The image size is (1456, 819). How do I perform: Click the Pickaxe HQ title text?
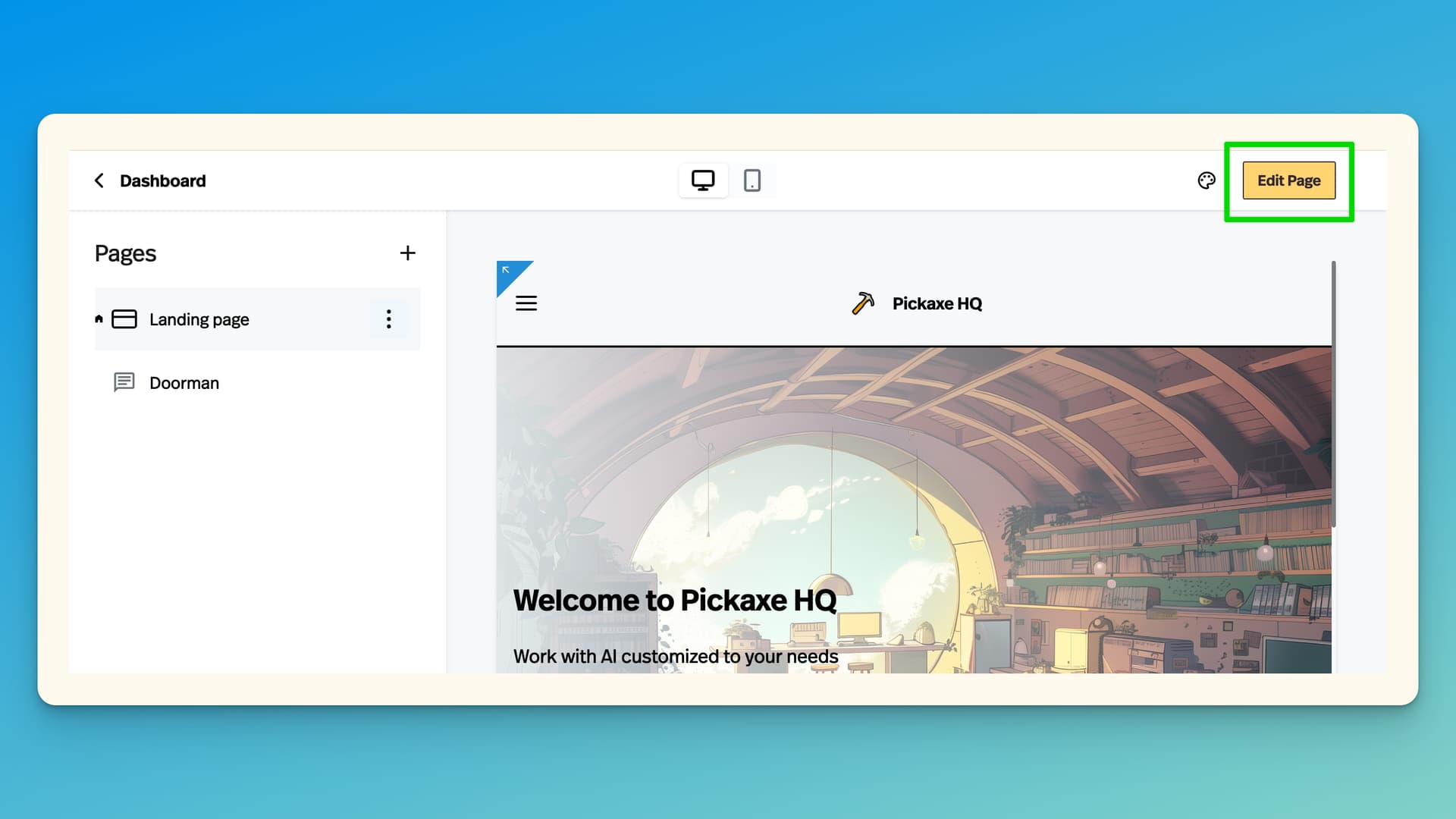[937, 304]
